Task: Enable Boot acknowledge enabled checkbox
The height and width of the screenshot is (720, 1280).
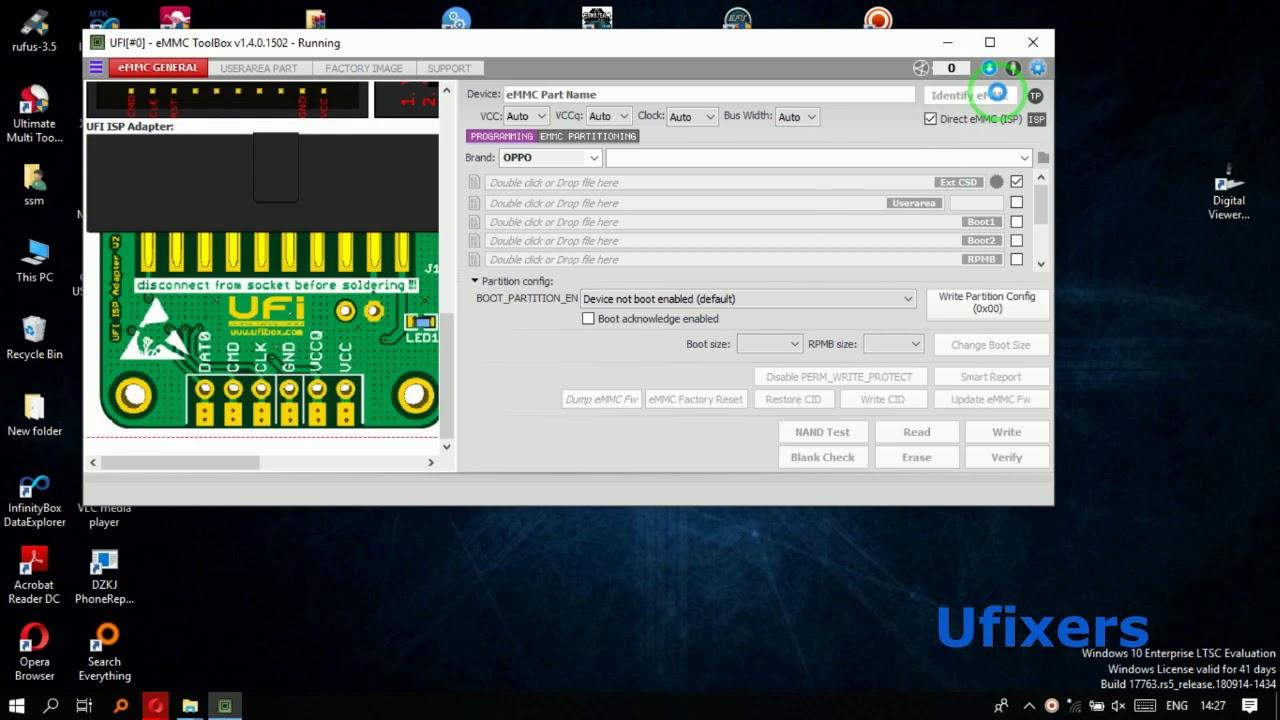Action: [x=588, y=319]
